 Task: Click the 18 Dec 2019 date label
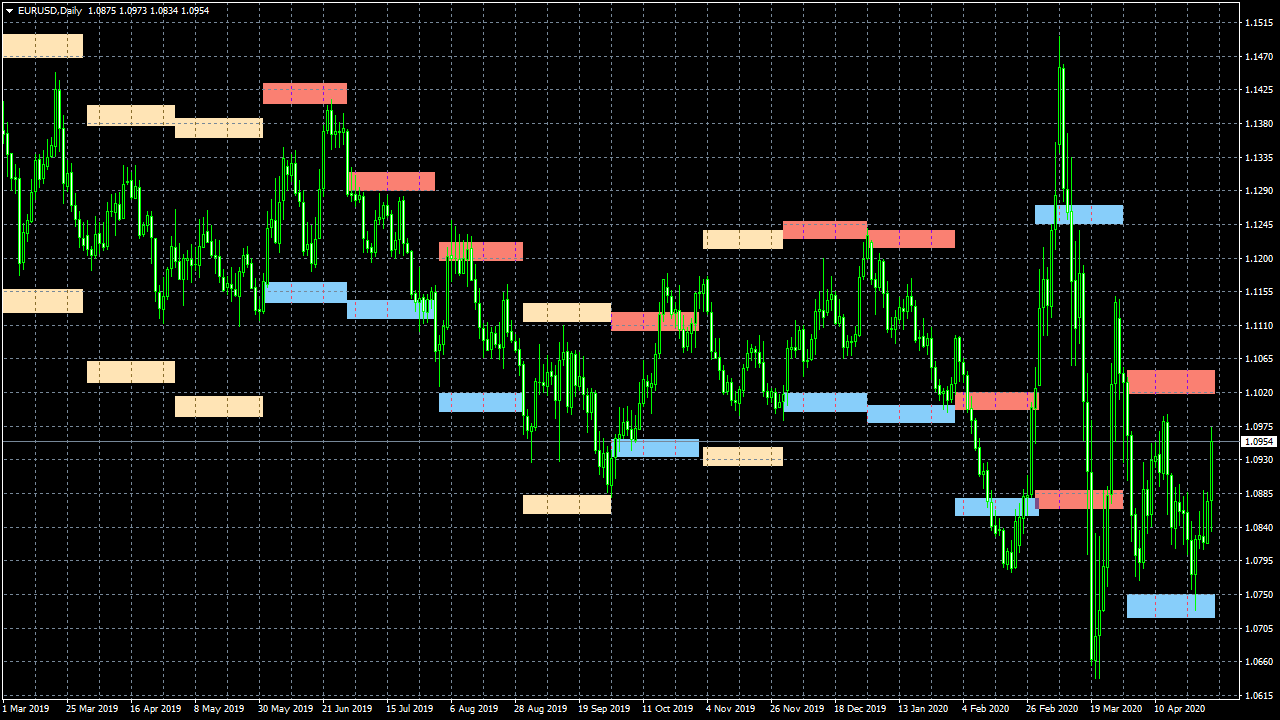click(x=860, y=709)
